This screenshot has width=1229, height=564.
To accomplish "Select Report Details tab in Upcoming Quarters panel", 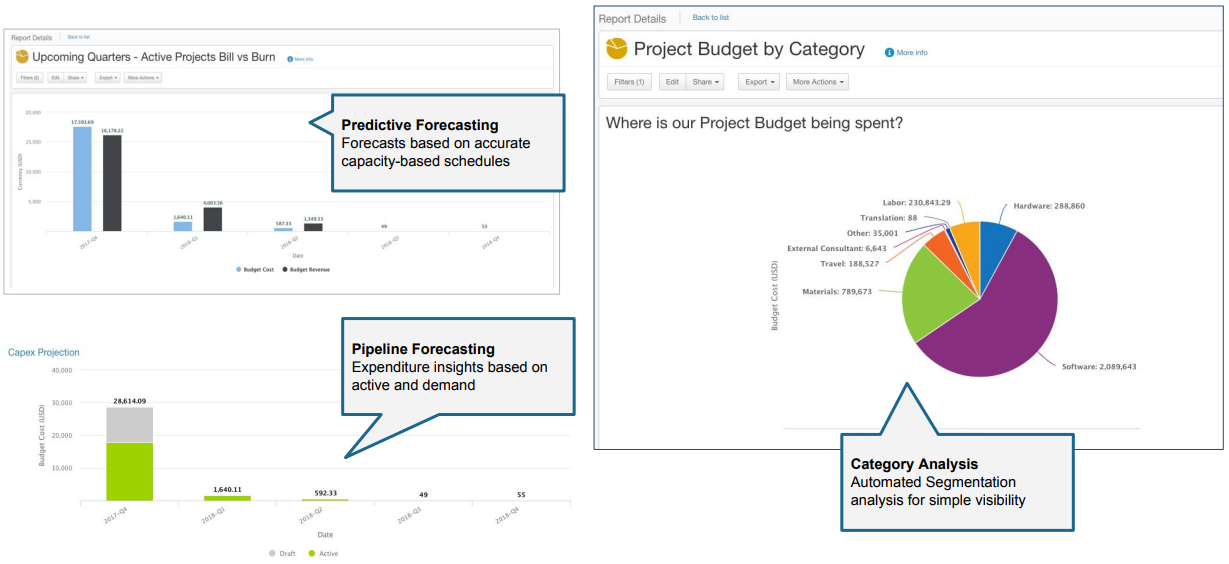I will (31, 37).
